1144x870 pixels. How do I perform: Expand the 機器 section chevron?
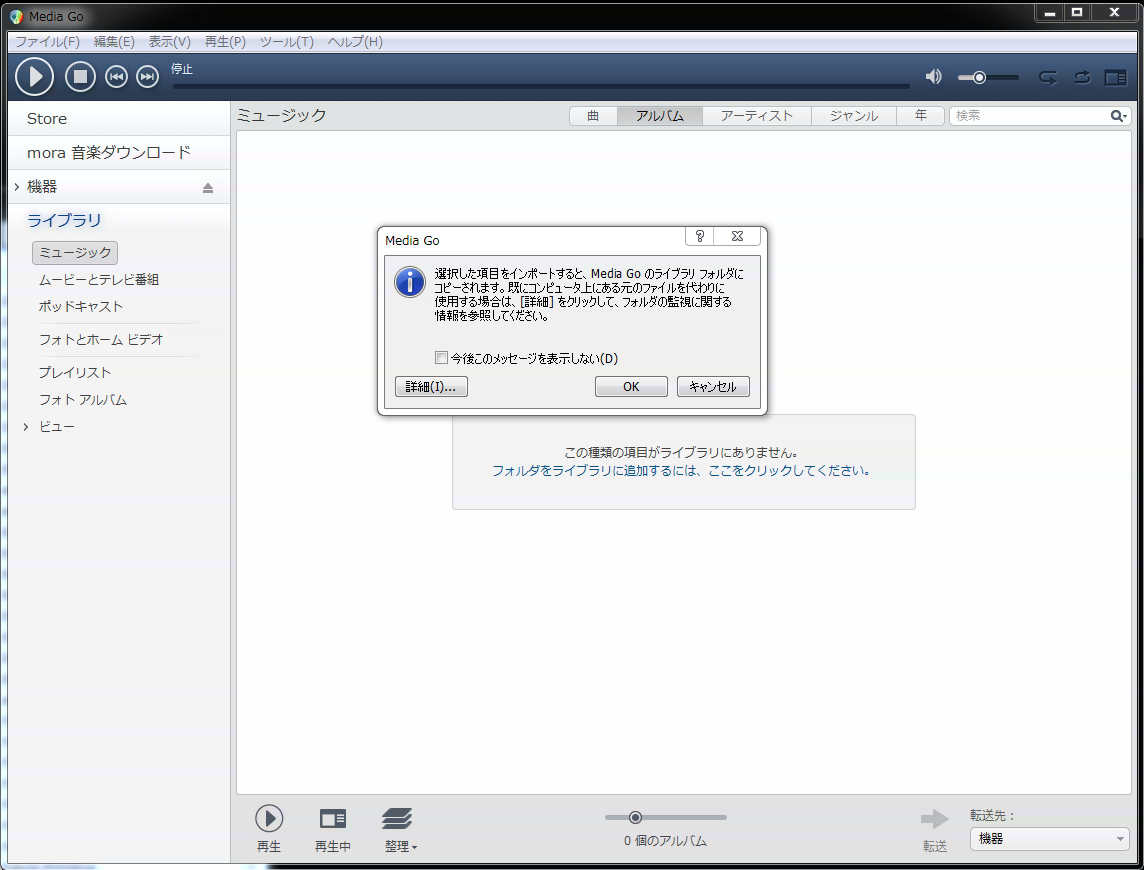(17, 187)
